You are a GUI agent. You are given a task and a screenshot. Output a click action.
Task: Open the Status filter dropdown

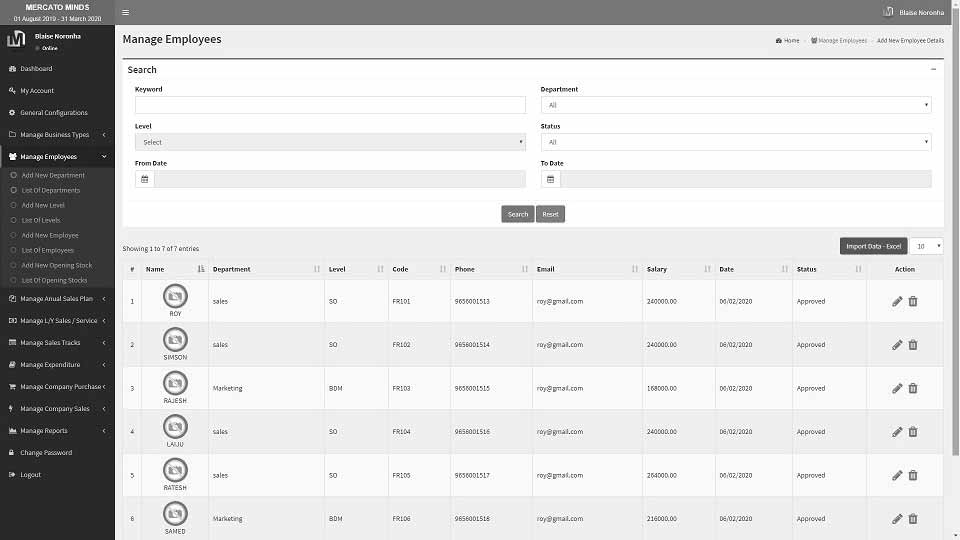coord(736,142)
